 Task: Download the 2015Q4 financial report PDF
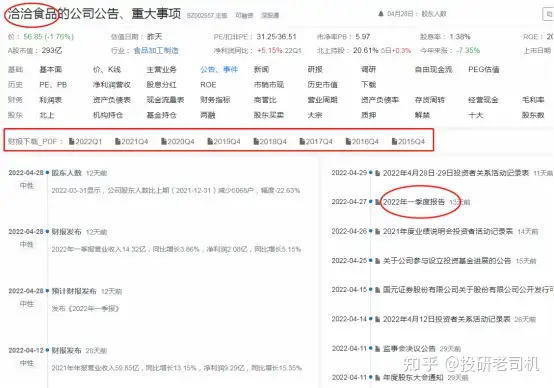[x=408, y=141]
